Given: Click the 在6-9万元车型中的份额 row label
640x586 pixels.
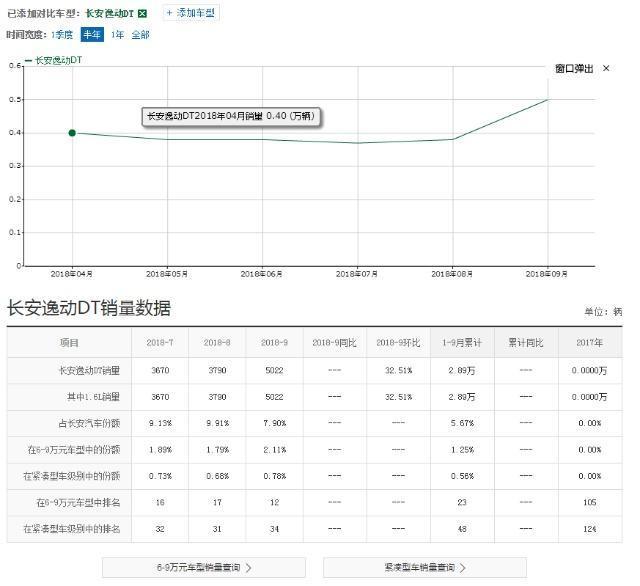Looking at the screenshot, I should click(x=74, y=450).
